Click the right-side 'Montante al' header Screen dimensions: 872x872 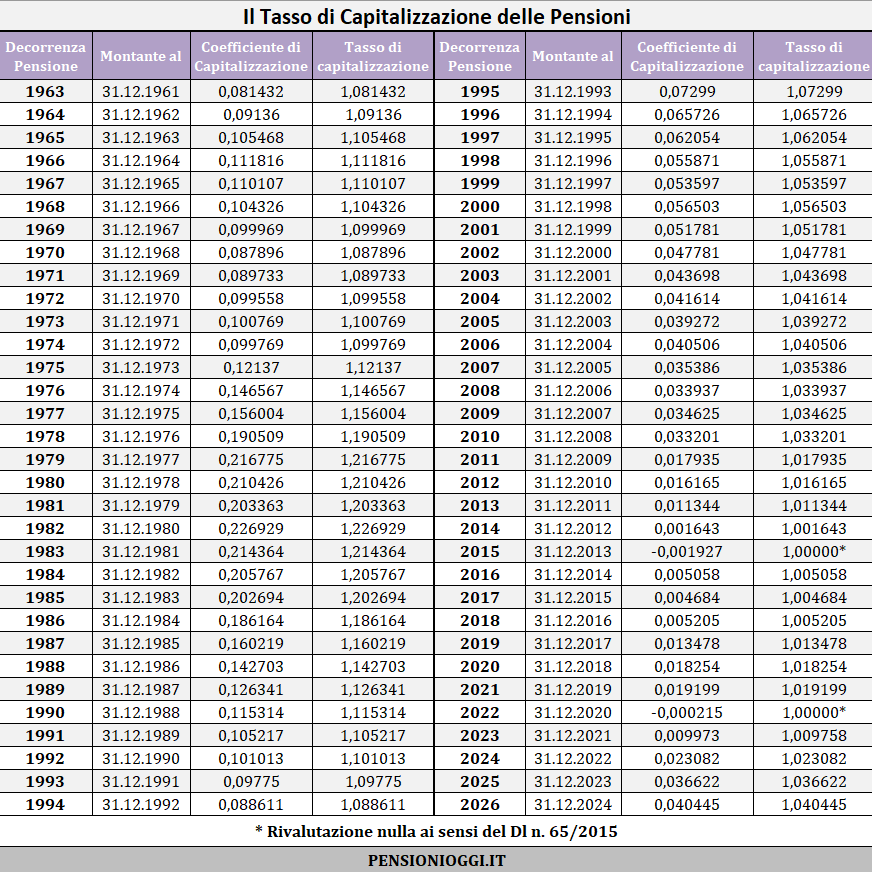[x=573, y=57]
